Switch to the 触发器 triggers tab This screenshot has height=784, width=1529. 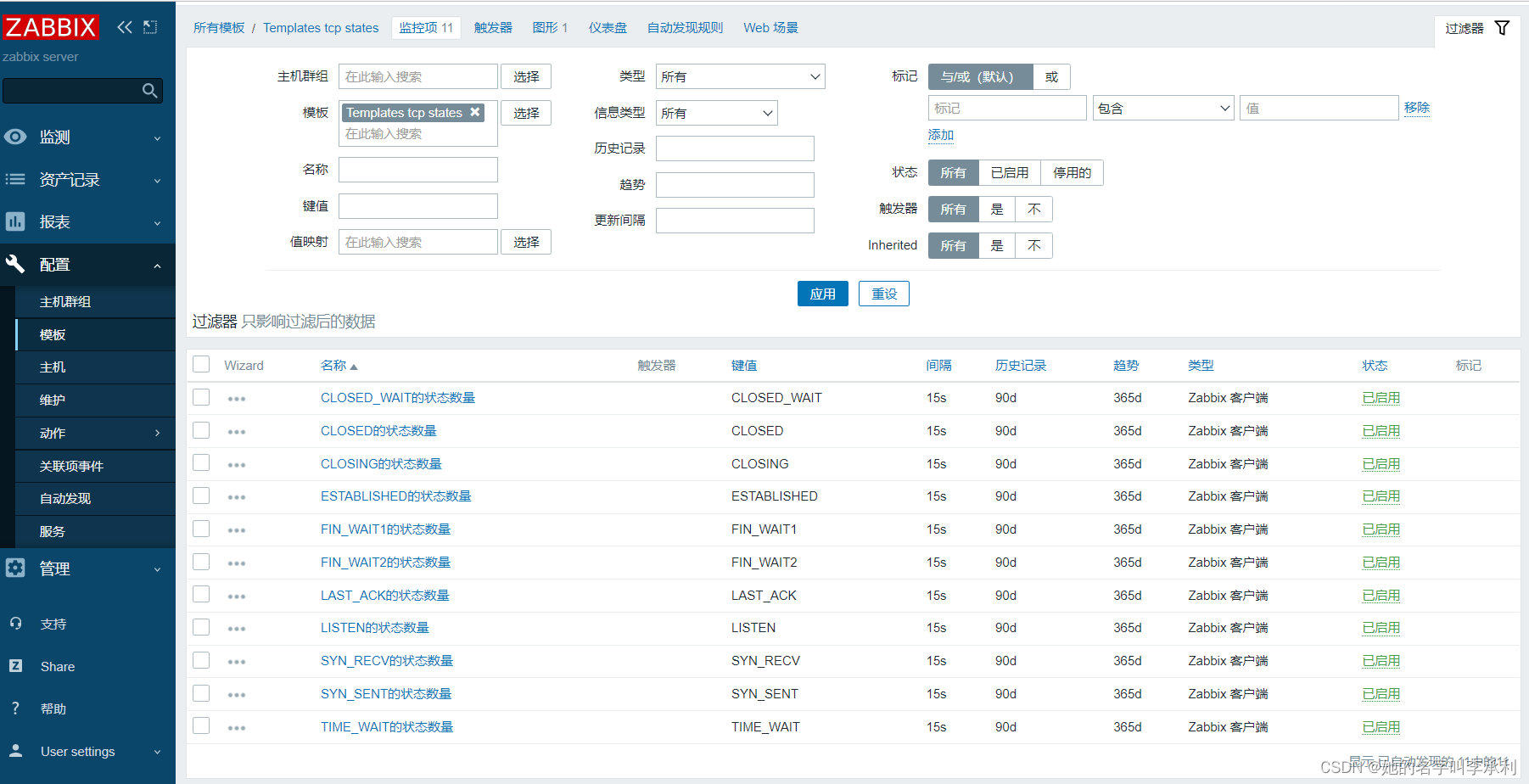[x=493, y=27]
